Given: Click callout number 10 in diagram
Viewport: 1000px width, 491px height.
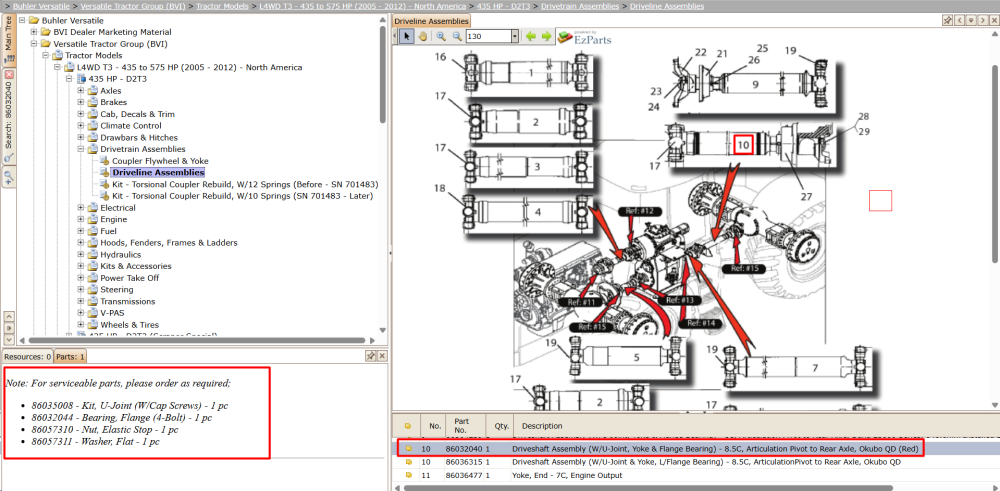Looking at the screenshot, I should tap(743, 145).
